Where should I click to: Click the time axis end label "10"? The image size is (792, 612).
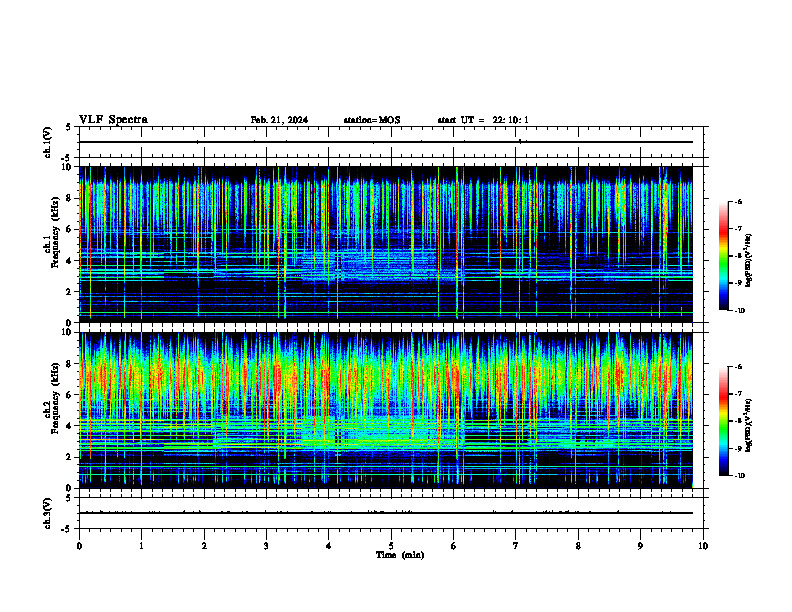(x=703, y=546)
